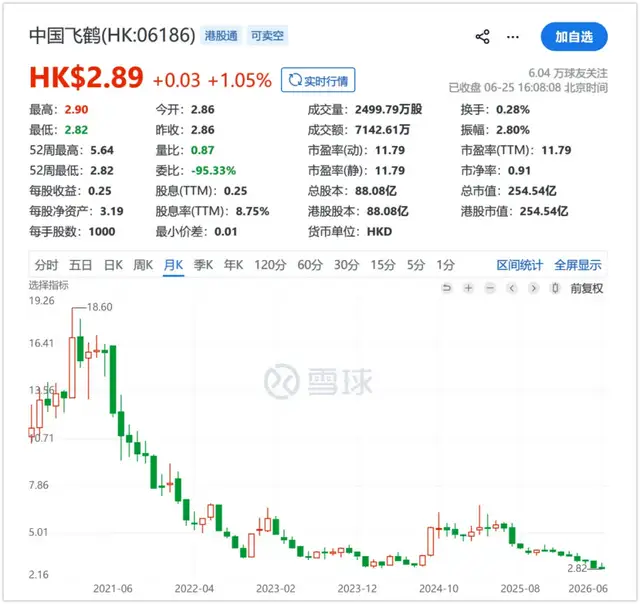Viewport: 640px width, 604px height.
Task: Click the 成交量 2499.79万股 value
Action: click(x=388, y=109)
